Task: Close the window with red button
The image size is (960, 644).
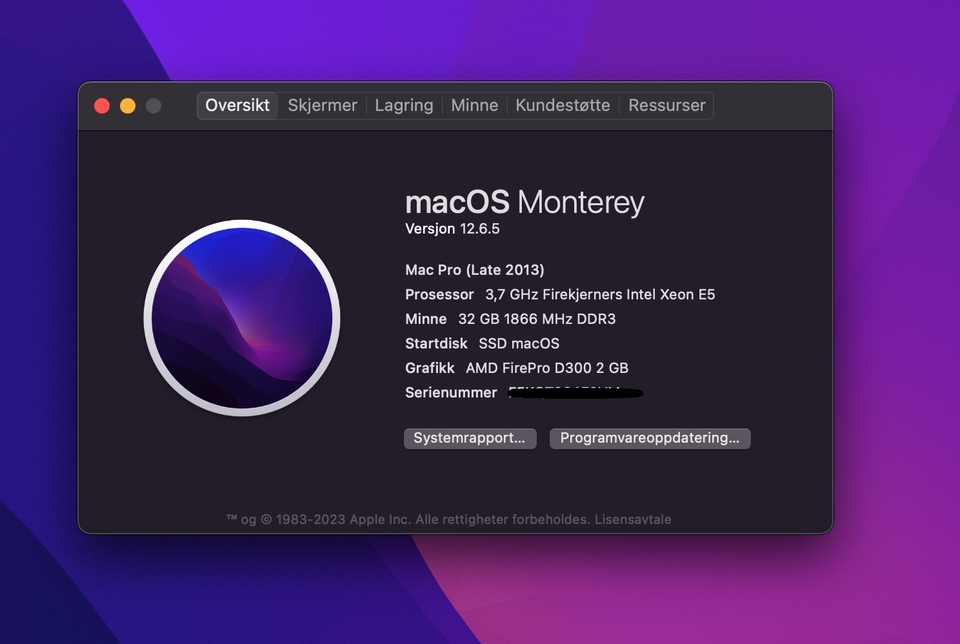Action: point(102,106)
